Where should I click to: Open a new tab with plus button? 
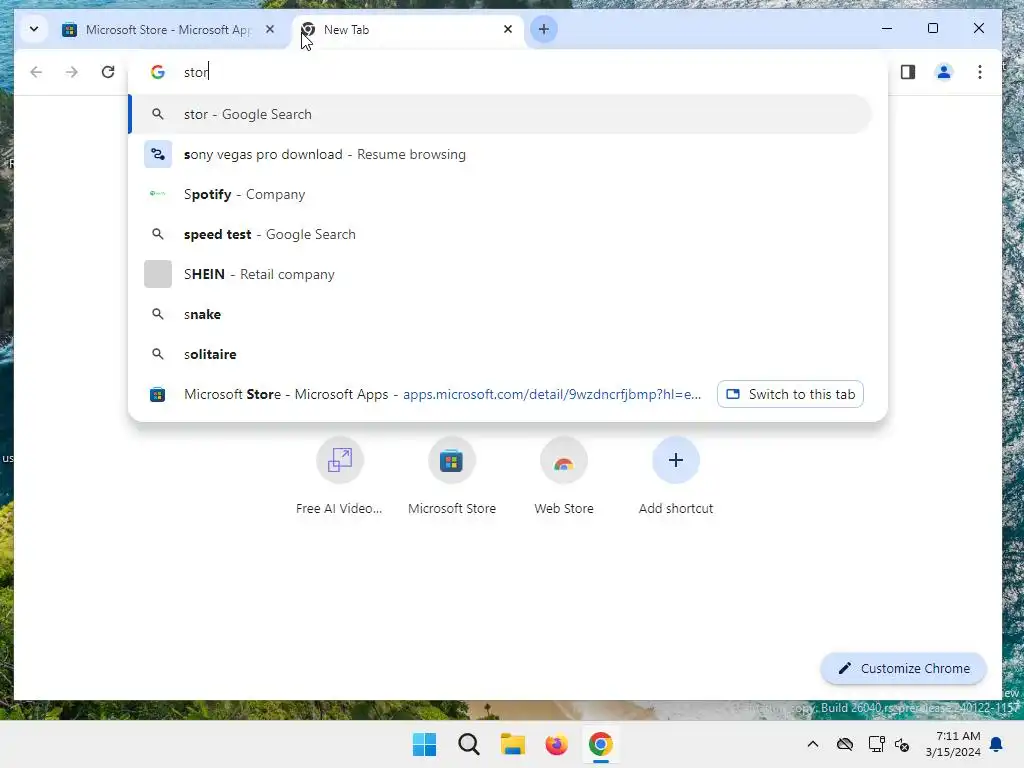(543, 29)
